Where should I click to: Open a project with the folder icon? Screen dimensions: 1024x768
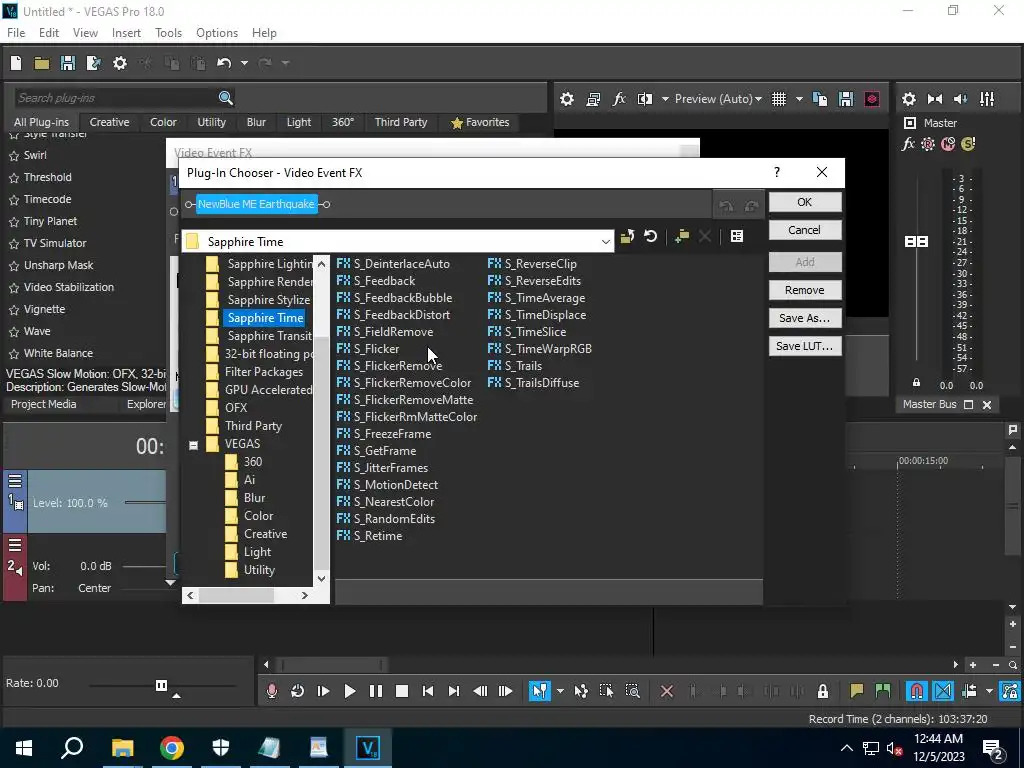click(42, 63)
